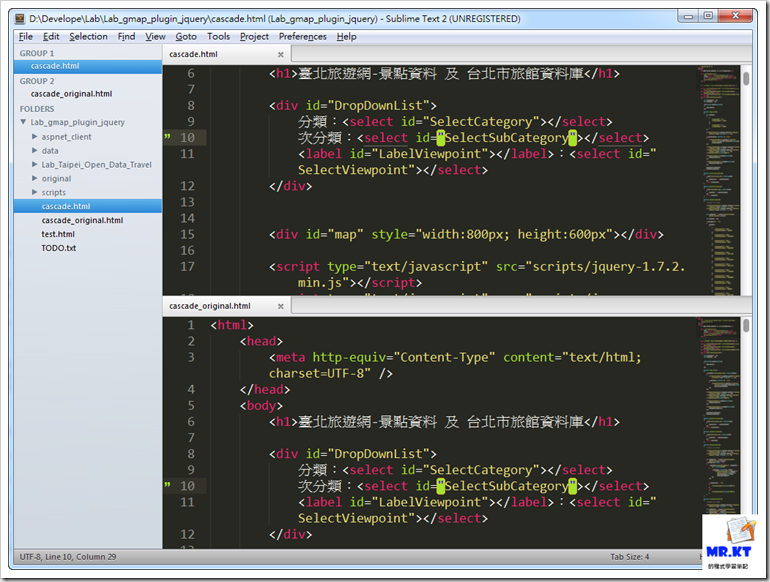Open the Edit menu
This screenshot has width=770, height=582.
tap(51, 36)
